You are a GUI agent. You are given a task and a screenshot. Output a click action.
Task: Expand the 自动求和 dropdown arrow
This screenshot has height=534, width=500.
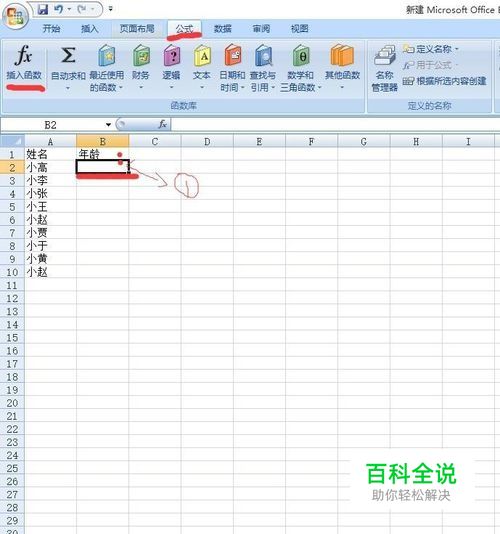(x=68, y=88)
